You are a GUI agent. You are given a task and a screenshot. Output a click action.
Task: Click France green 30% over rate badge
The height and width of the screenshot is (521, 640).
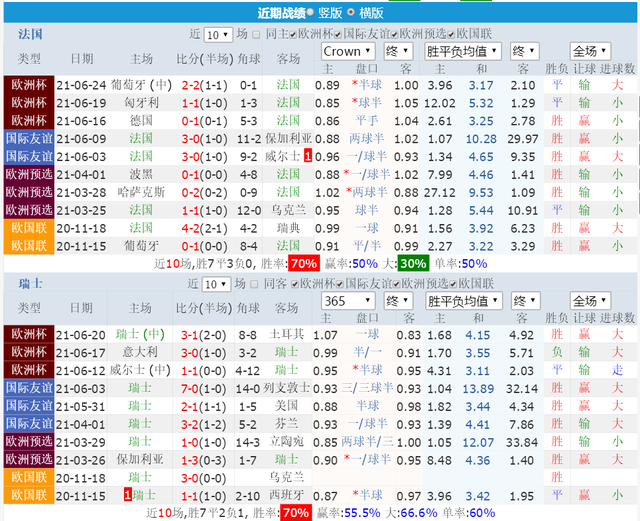point(413,263)
